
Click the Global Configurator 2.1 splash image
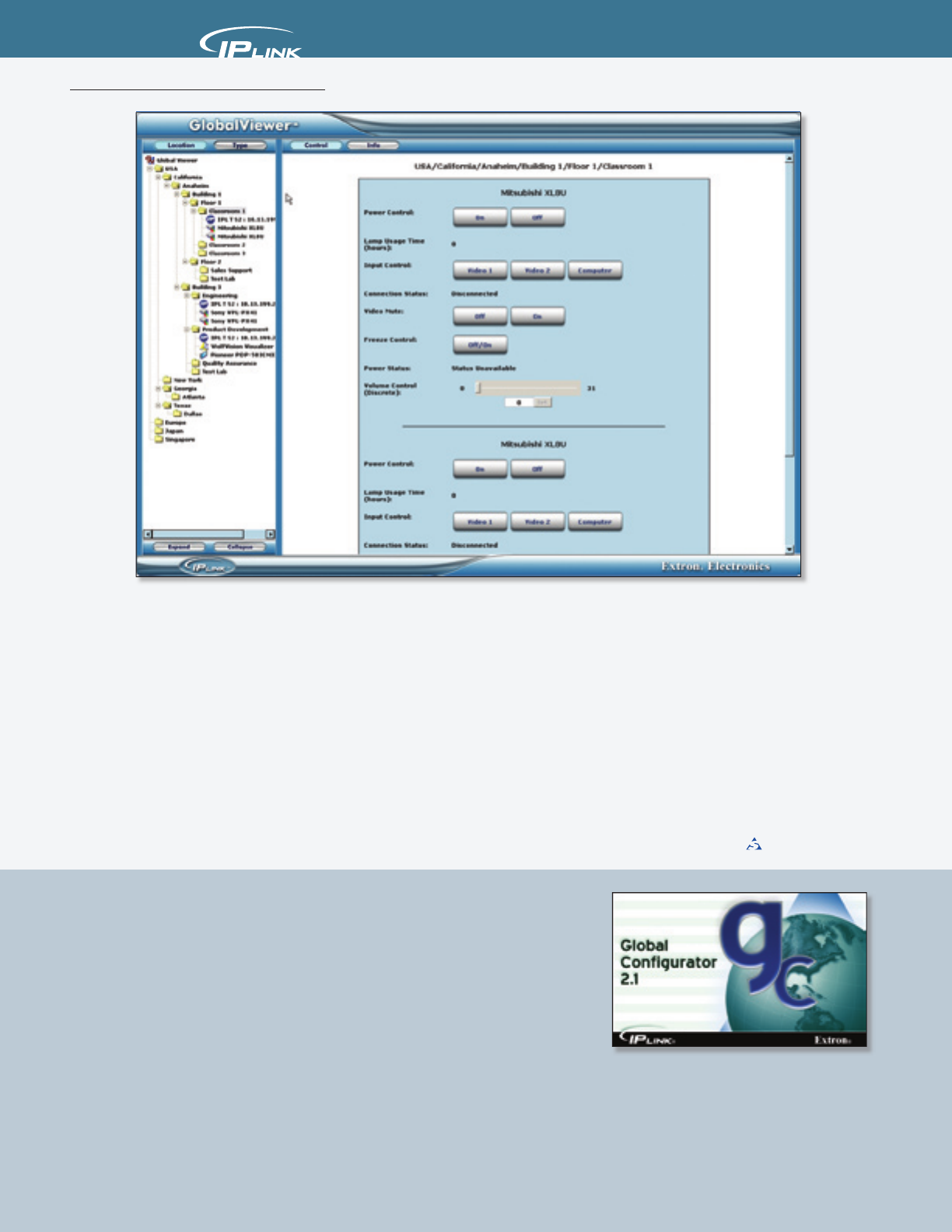click(x=740, y=969)
